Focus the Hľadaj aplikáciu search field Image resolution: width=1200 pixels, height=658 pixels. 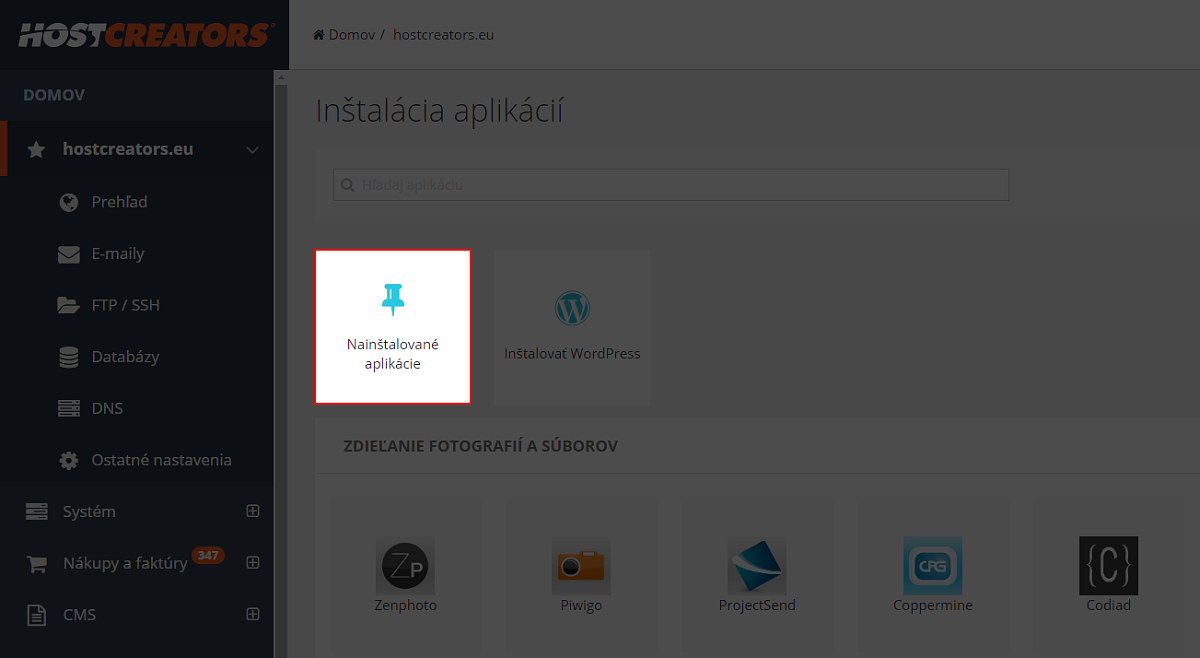pyautogui.click(x=671, y=185)
